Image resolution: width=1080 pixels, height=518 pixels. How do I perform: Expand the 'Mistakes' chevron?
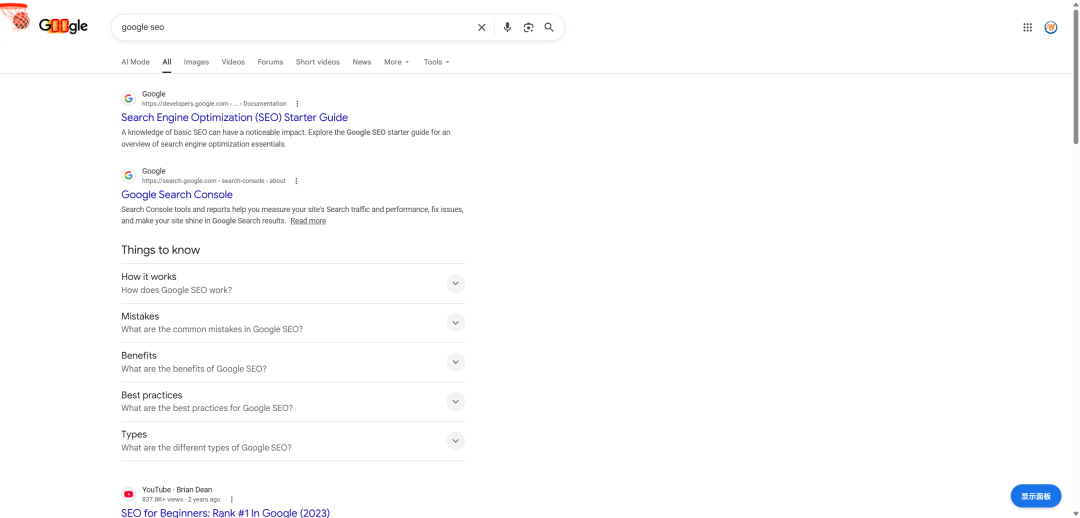click(455, 322)
